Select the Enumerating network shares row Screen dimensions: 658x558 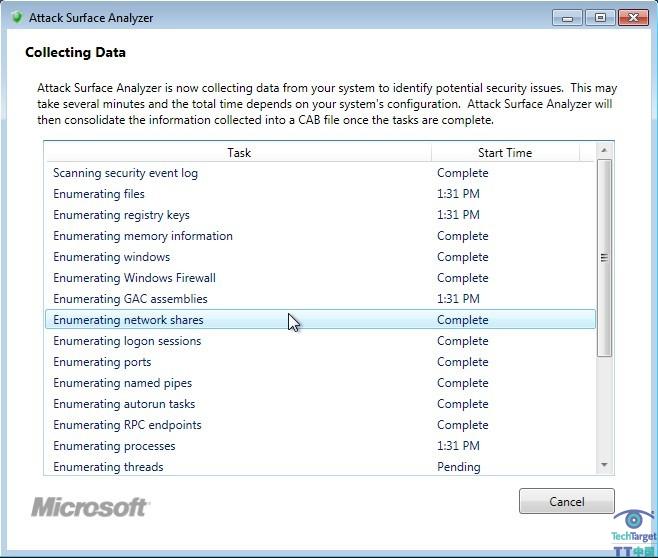[x=320, y=320]
